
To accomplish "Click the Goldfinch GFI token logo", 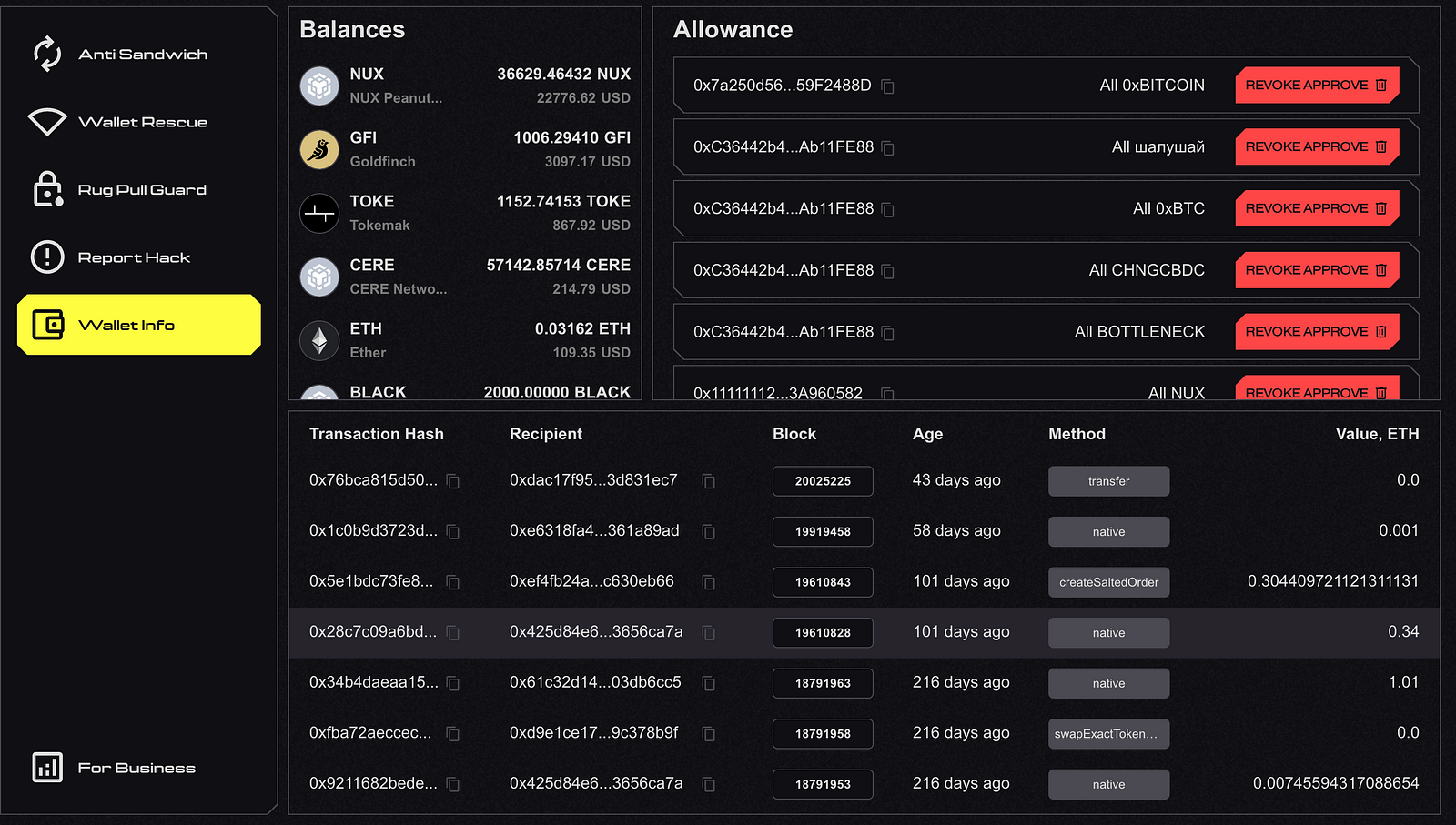I will tap(319, 150).
